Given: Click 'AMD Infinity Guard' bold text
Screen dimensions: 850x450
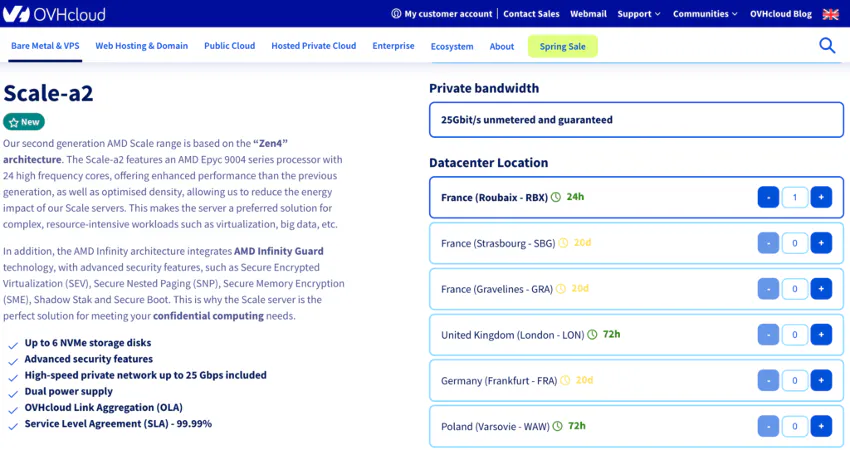Looking at the screenshot, I should (279, 251).
